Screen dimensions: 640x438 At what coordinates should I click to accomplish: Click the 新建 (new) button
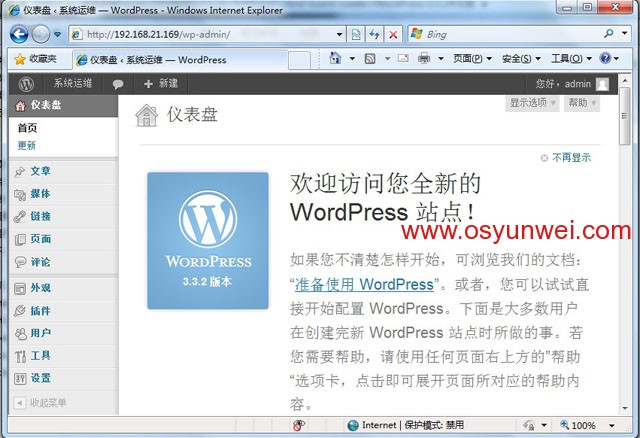tap(160, 84)
